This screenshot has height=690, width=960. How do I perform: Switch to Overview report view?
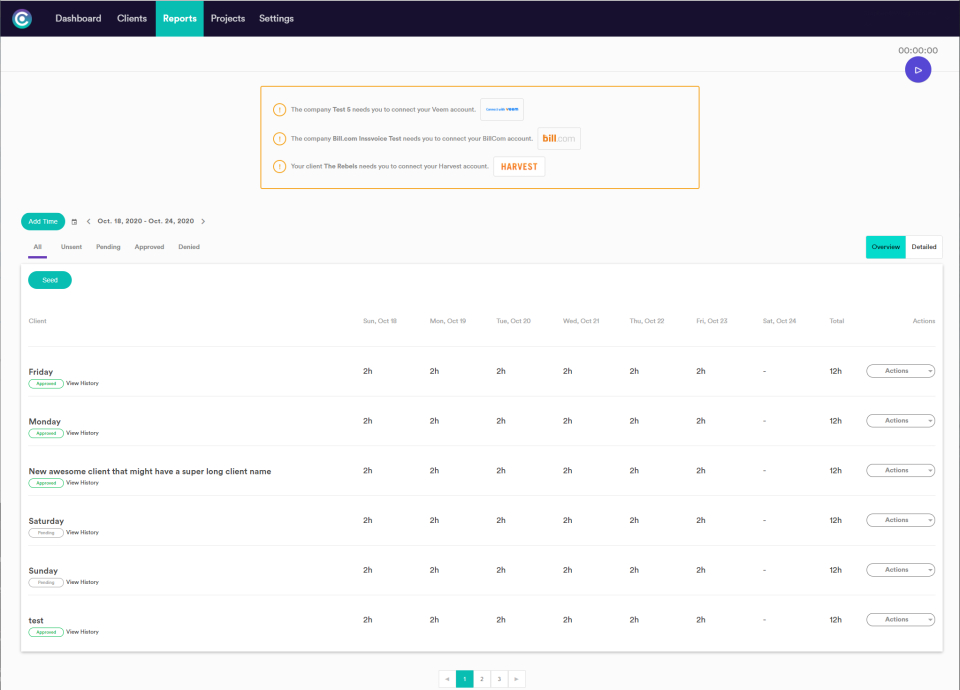[x=885, y=246]
